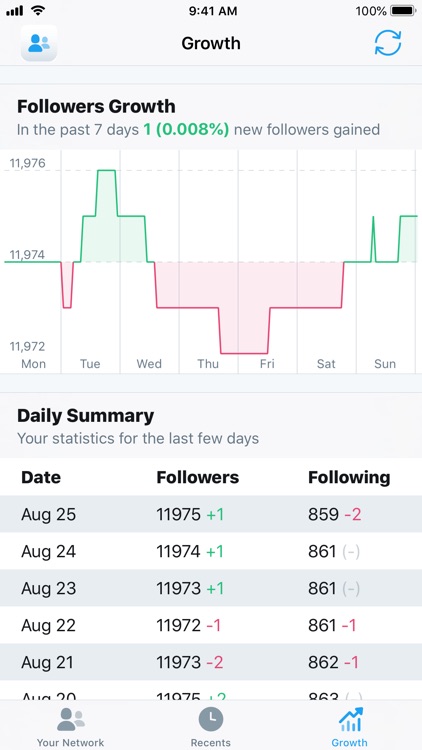This screenshot has width=422, height=750.
Task: Tap the Aug 25 summary row
Action: (211, 514)
